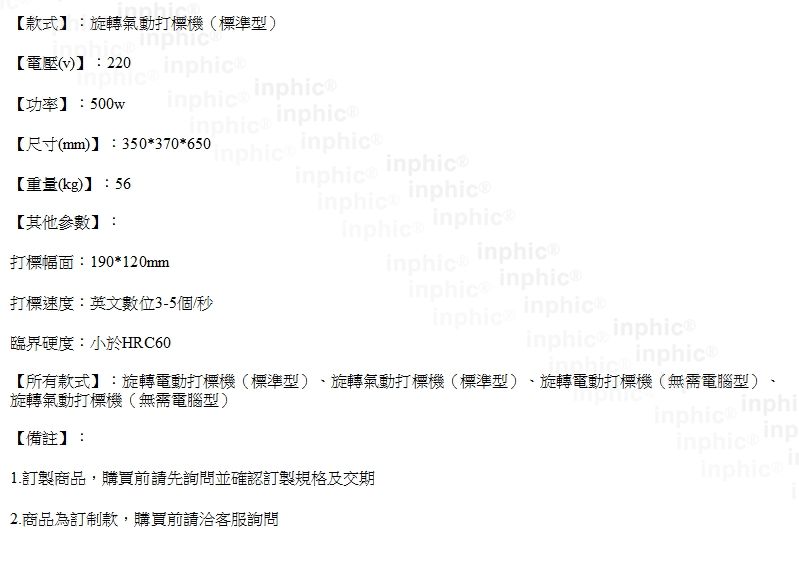Screen dimensions: 799x562
Task: Click note 2 about 洽客服詢問
Action: [x=144, y=520]
